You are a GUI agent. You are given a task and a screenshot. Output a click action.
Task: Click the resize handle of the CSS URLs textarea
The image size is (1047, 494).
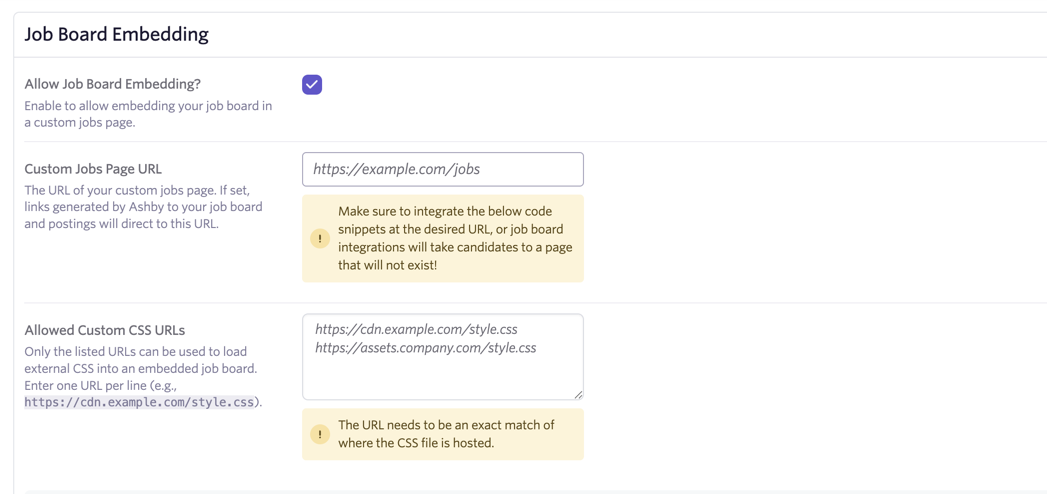pyautogui.click(x=578, y=394)
